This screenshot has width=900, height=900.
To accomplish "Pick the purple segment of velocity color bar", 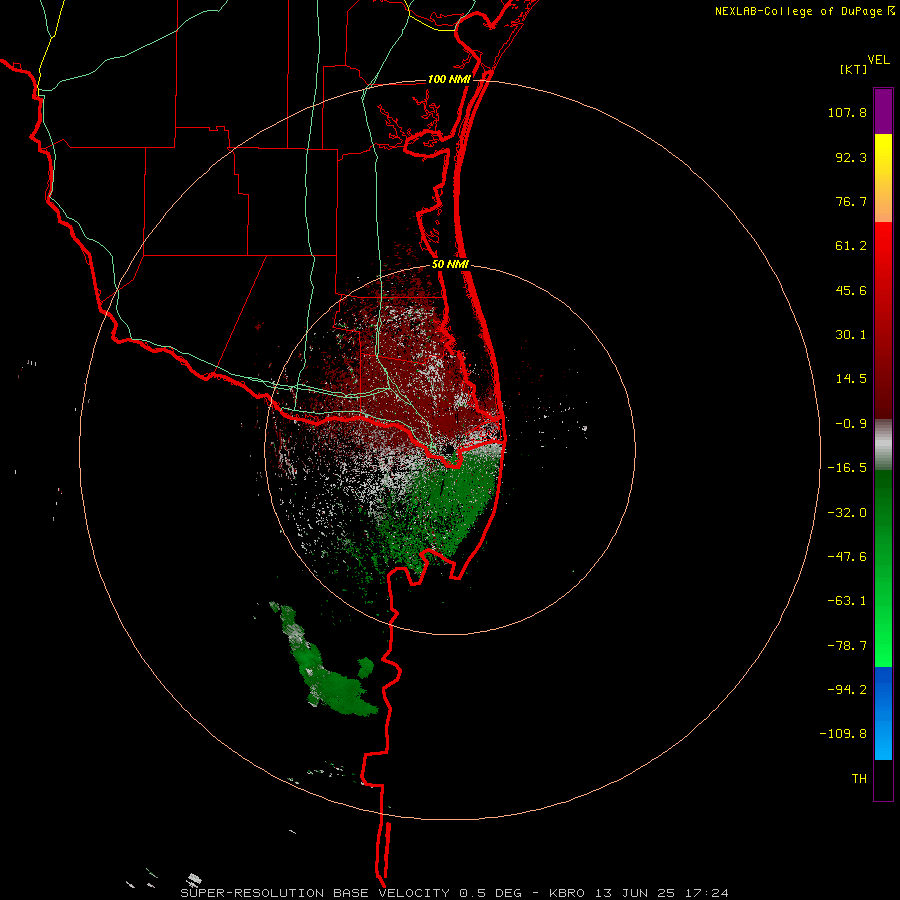I will pos(883,111).
